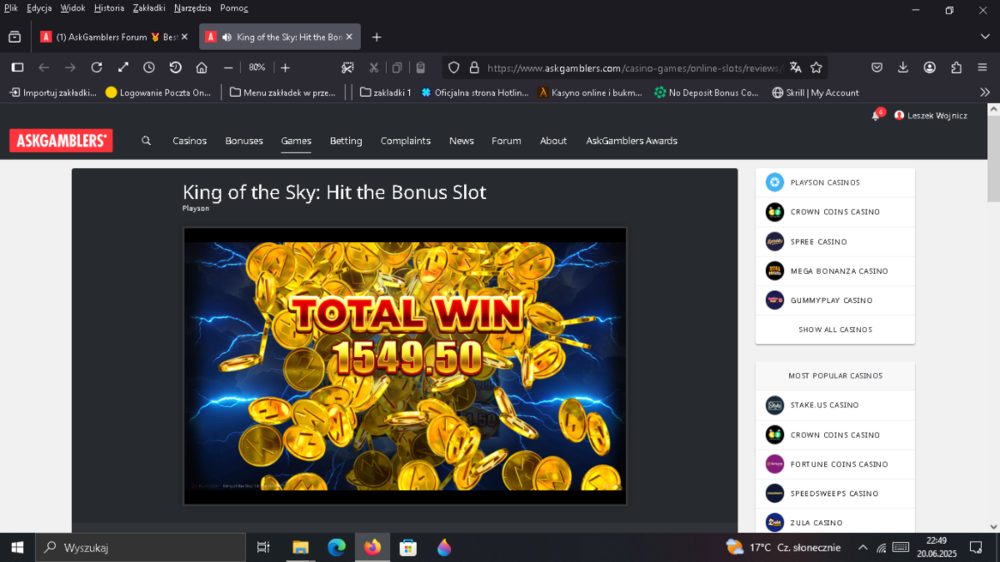Toggle the Firefox sidebar button
This screenshot has height=562, width=1000.
[x=18, y=67]
